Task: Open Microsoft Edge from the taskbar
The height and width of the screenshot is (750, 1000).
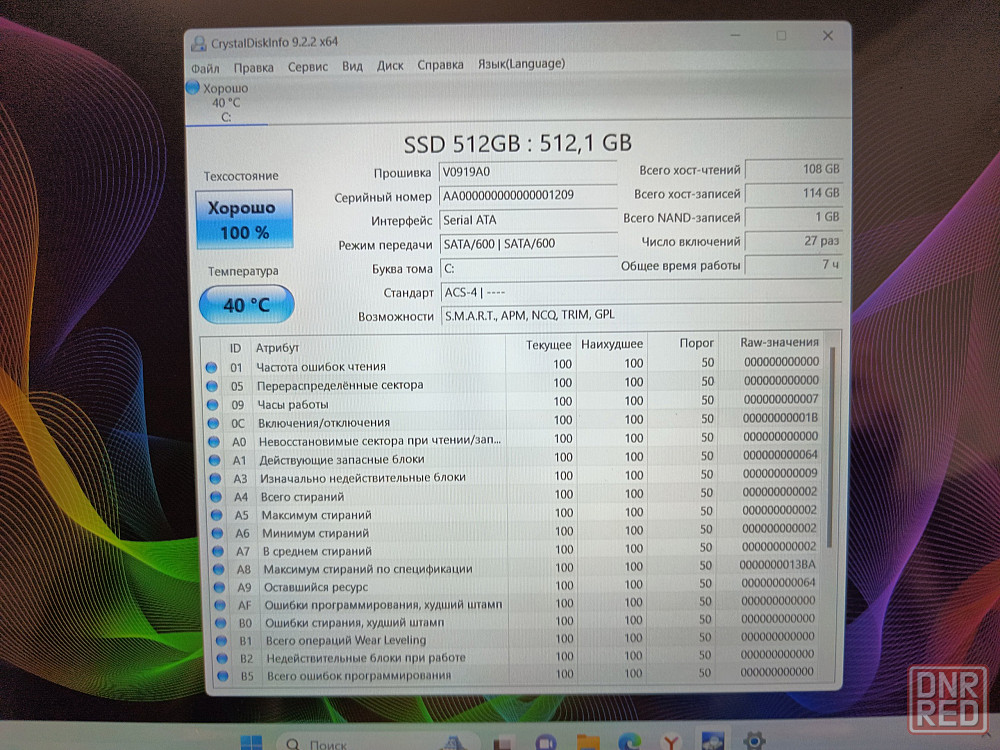Action: [629, 742]
